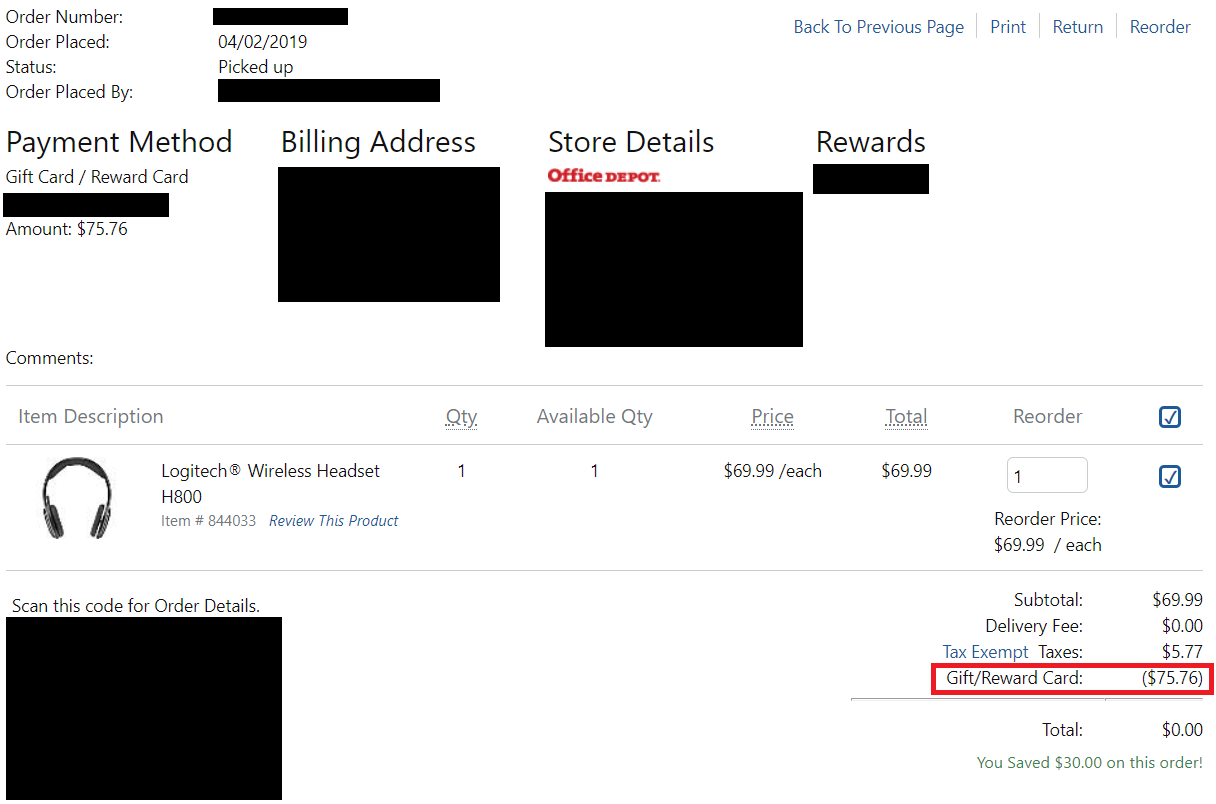The image size is (1216, 804).
Task: Click the Reorder link in the top navigation
Action: [x=1160, y=27]
